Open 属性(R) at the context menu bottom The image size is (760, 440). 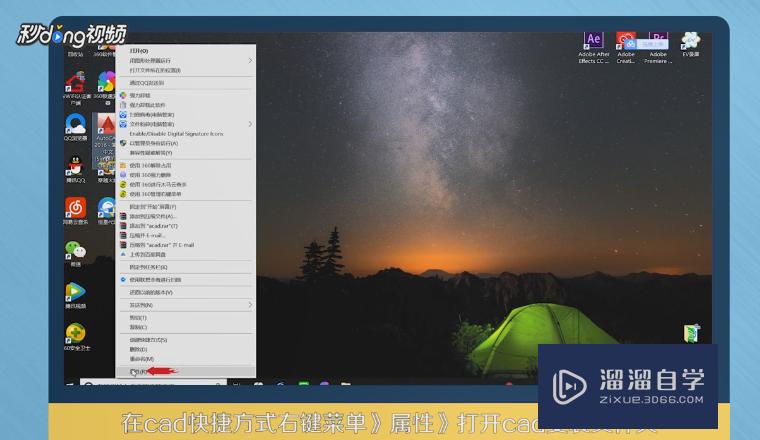click(x=186, y=372)
